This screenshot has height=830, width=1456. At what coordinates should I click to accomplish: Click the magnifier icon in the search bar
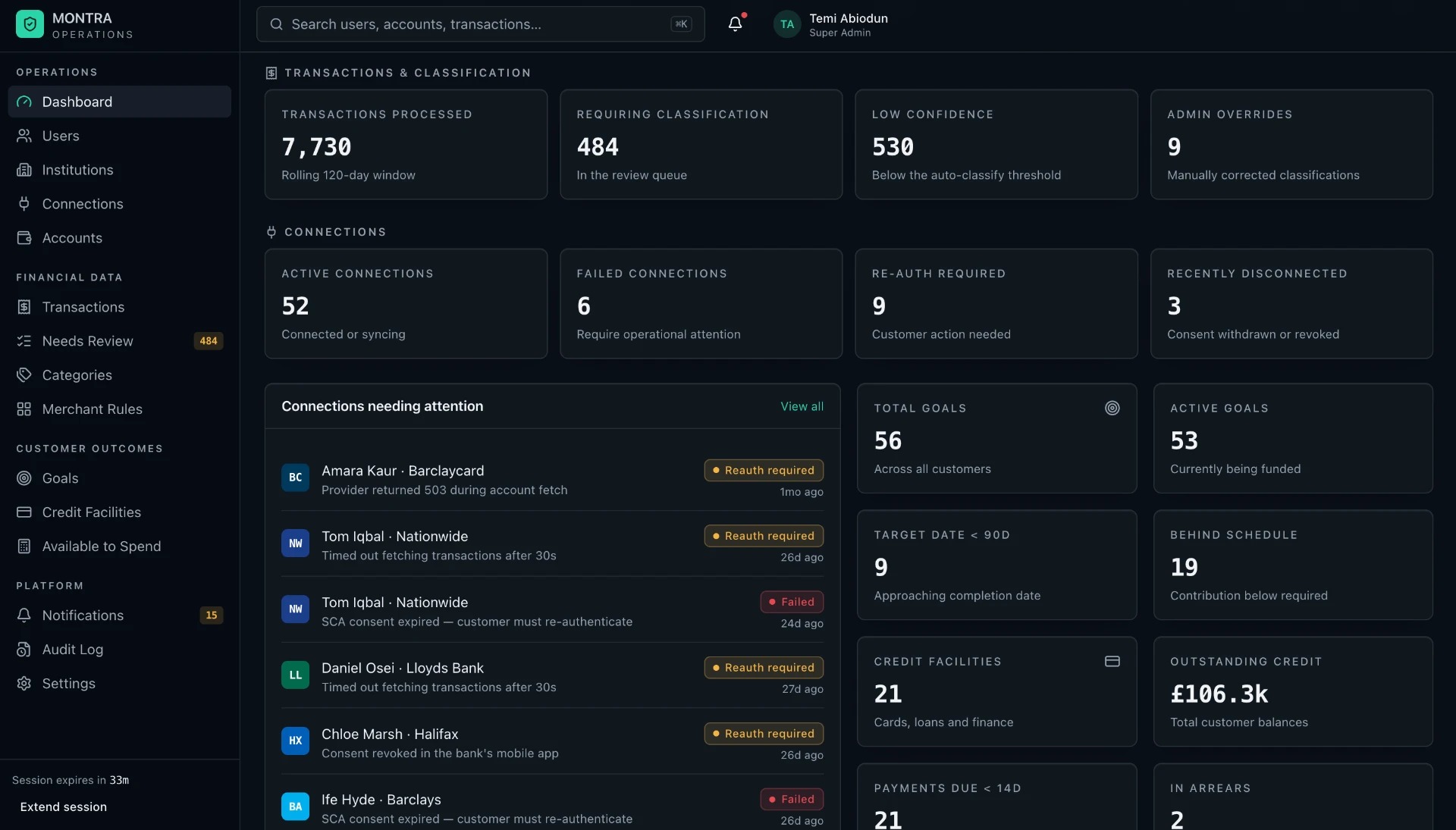(x=277, y=24)
